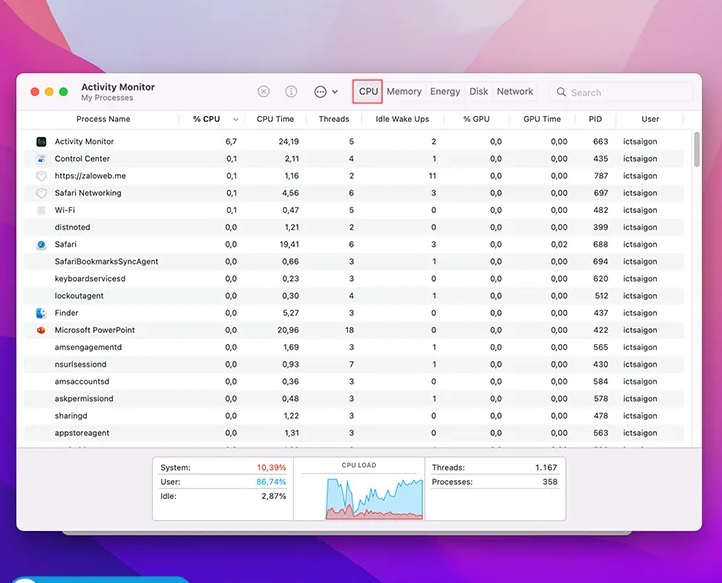
Task: Sort by PID column header
Action: point(595,119)
